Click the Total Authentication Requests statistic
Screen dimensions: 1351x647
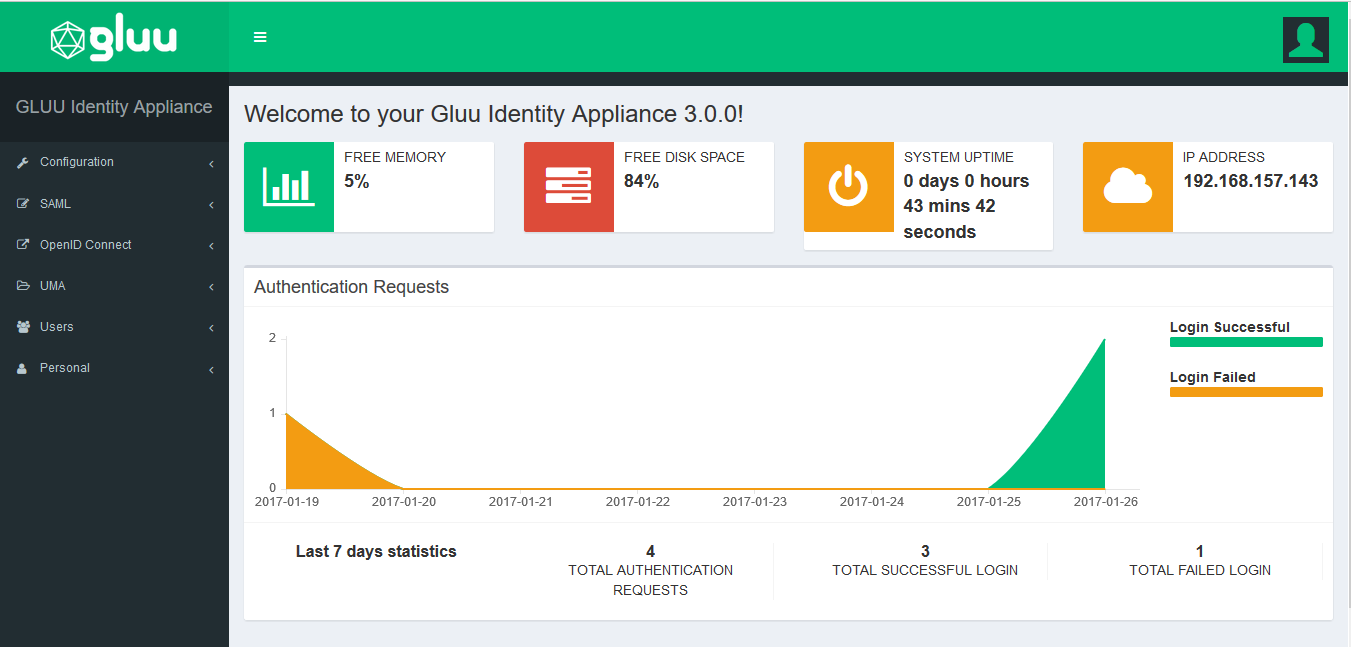650,570
